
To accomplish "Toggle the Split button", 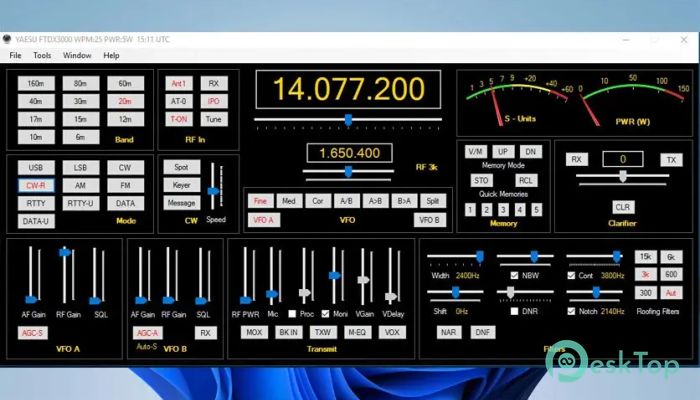I will pyautogui.click(x=433, y=201).
